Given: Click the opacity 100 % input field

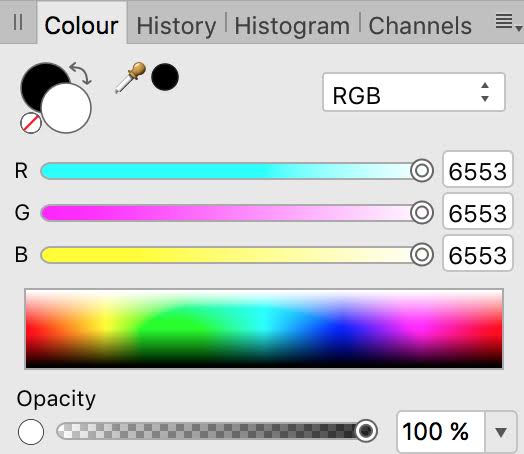Looking at the screenshot, I should tap(441, 432).
